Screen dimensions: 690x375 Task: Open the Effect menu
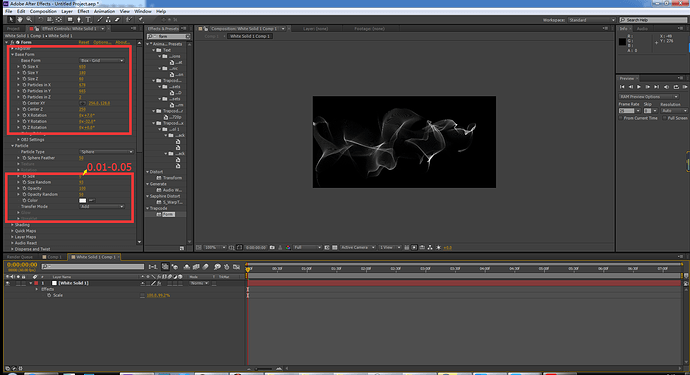point(83,11)
